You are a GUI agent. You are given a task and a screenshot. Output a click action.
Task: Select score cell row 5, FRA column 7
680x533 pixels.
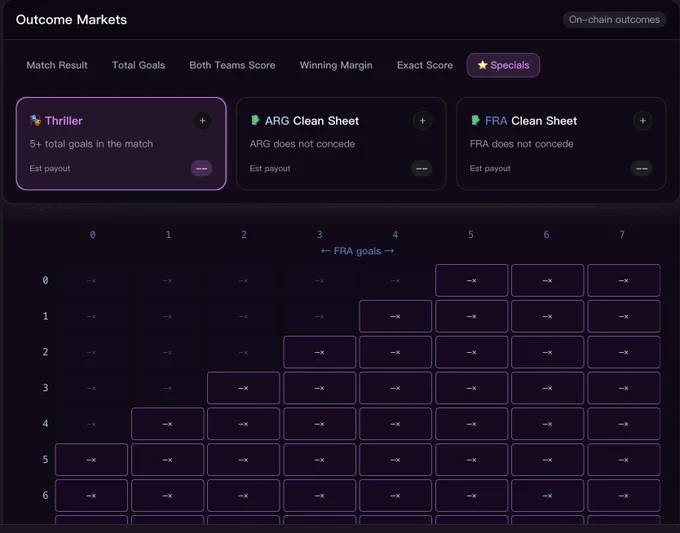pos(624,460)
